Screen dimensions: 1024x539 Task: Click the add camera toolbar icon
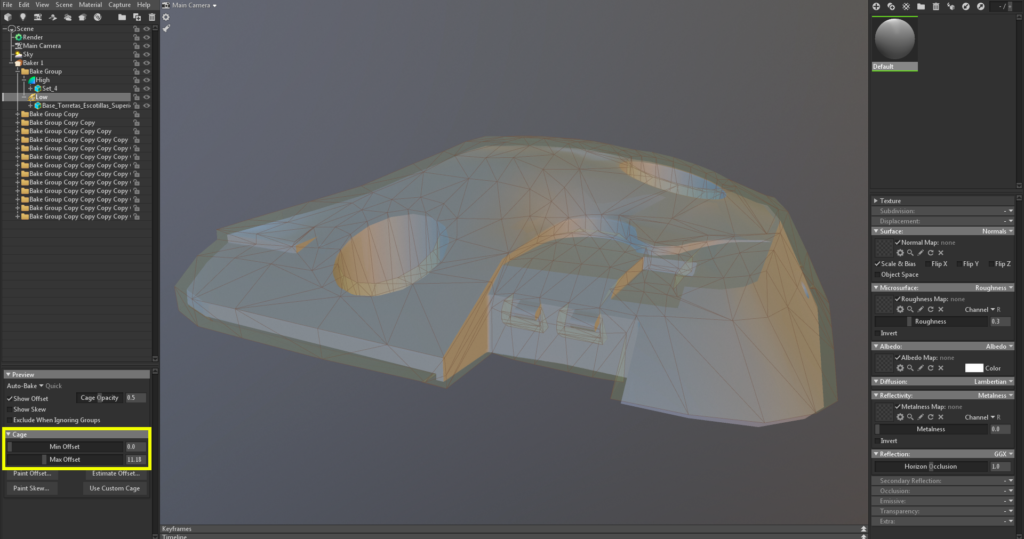coord(38,17)
